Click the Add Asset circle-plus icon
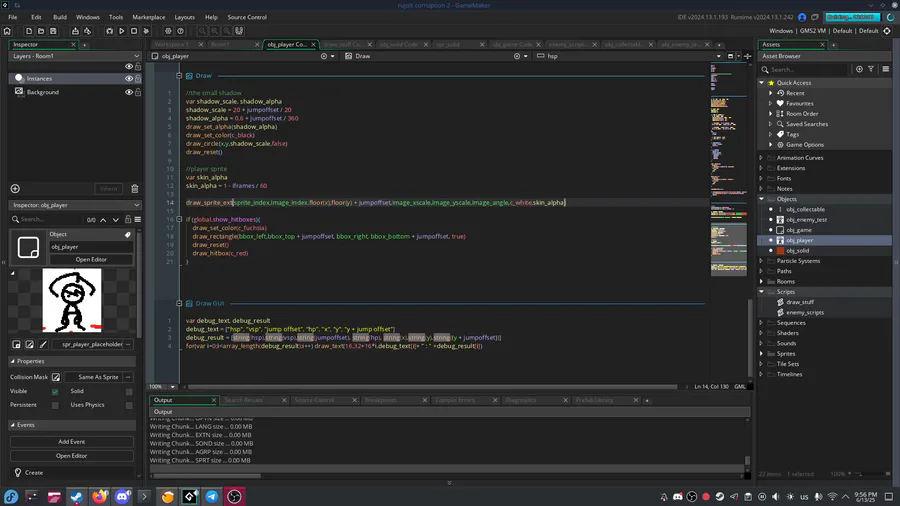The width and height of the screenshot is (900, 506). 859,69
